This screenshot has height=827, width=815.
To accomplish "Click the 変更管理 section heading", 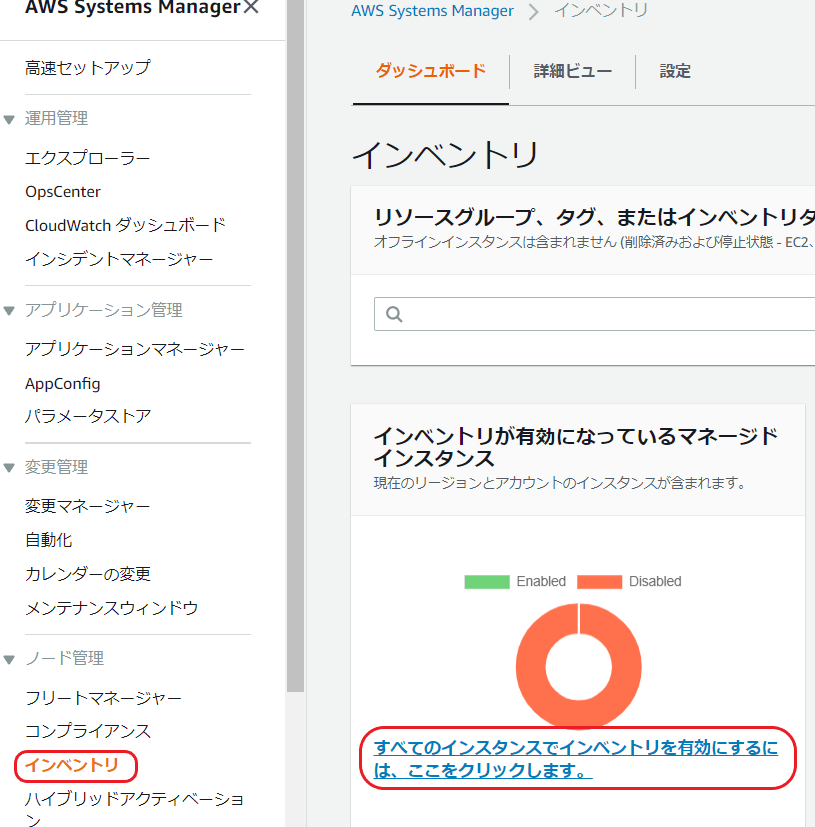I will pyautogui.click(x=56, y=467).
